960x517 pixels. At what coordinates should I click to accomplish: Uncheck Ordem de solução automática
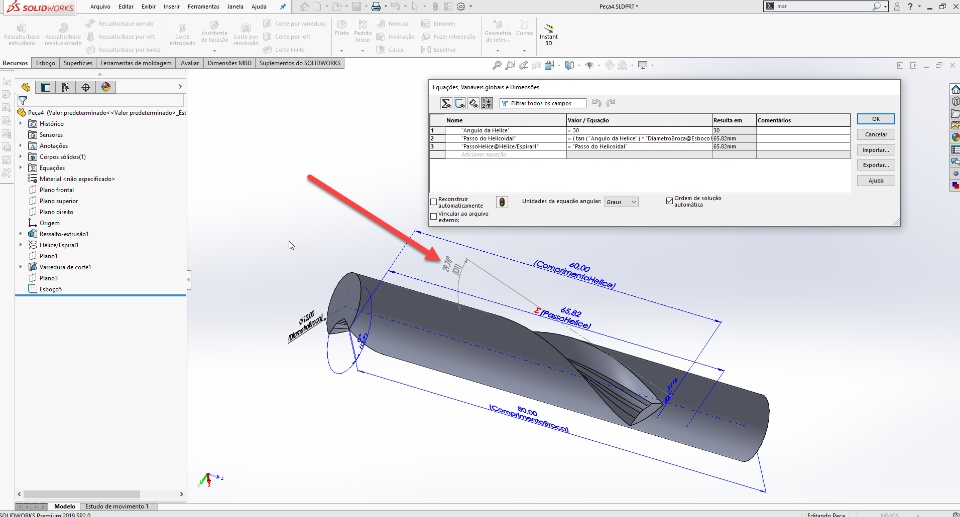[x=669, y=200]
